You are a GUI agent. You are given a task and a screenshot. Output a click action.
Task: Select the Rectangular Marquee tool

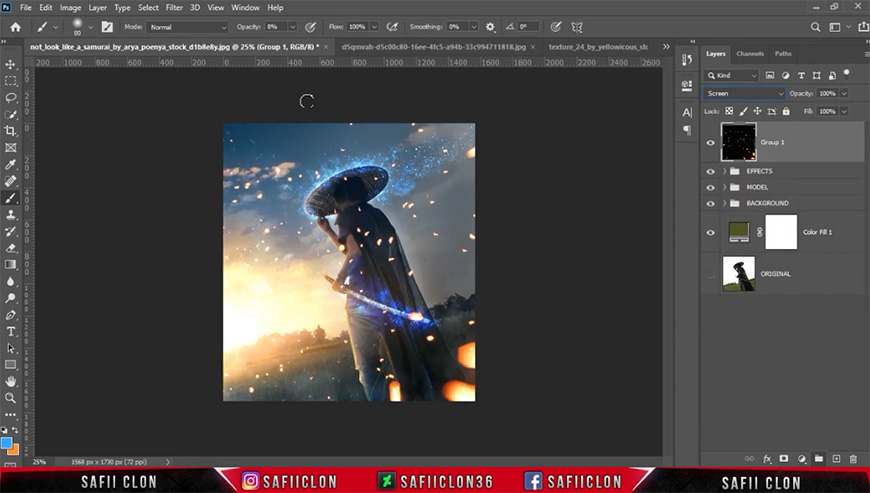[x=11, y=81]
